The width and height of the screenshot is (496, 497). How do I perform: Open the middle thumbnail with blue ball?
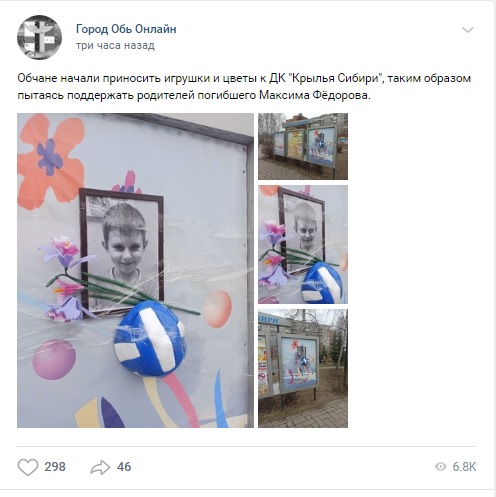pyautogui.click(x=303, y=244)
